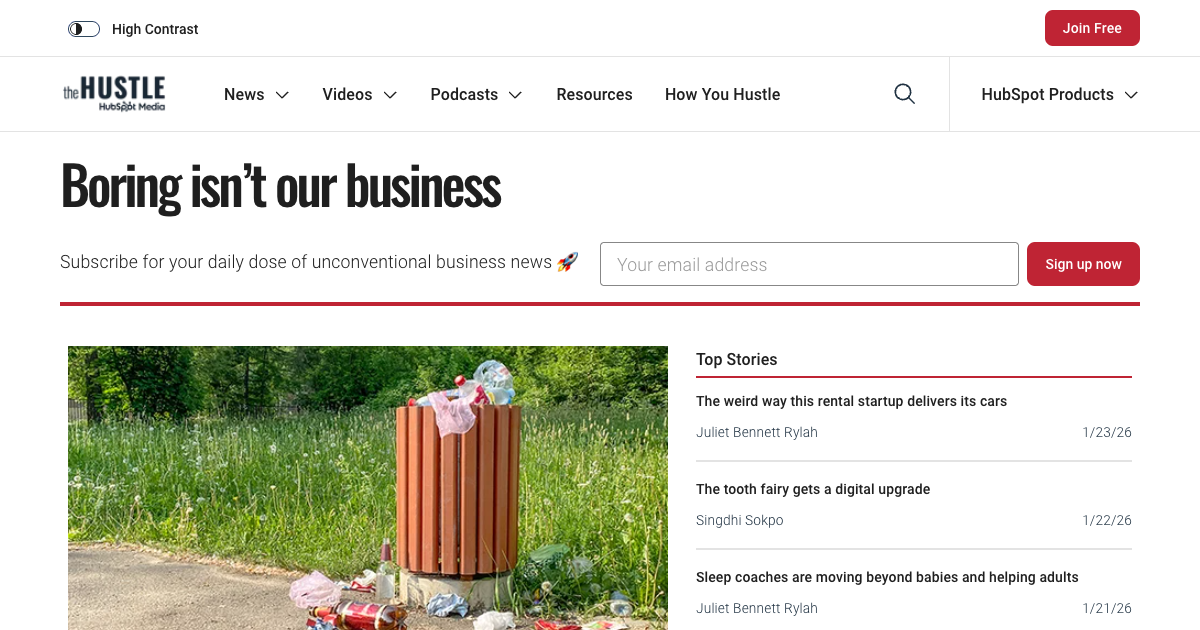Go to How You Hustle
Screen dimensions: 1200x630
pyautogui.click(x=722, y=94)
